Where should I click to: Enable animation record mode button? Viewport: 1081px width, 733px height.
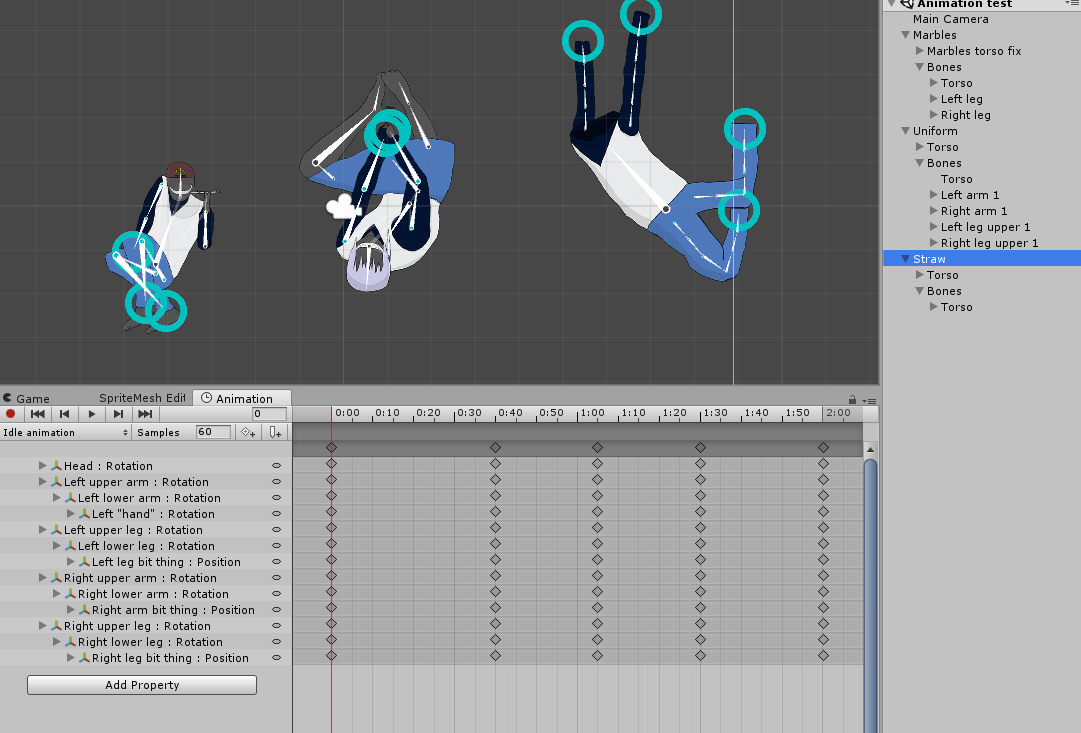(x=10, y=414)
